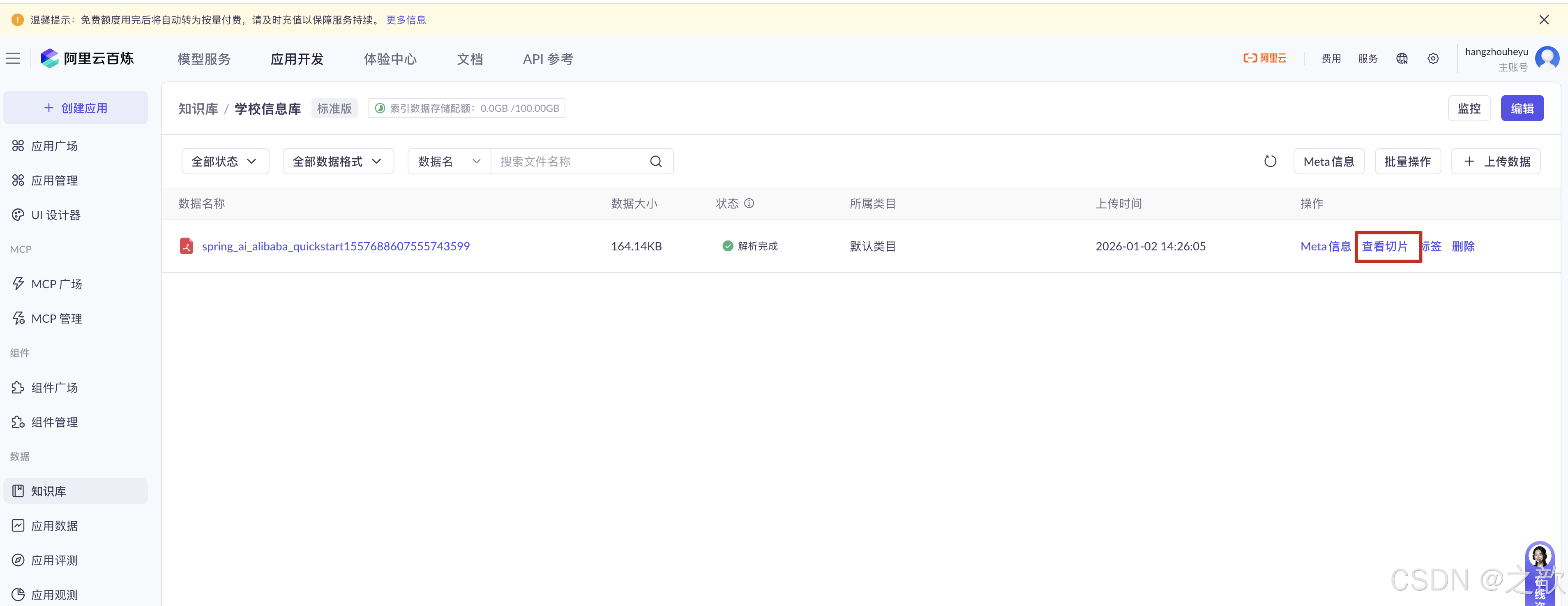This screenshot has height=606, width=1568.
Task: Click the language globe icon
Action: tap(1402, 58)
